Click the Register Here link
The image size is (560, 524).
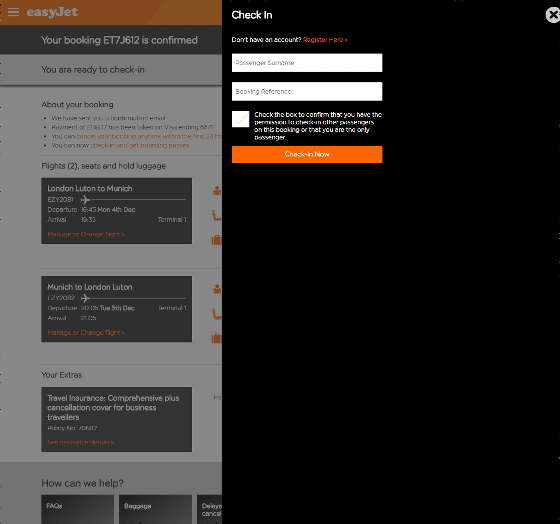325,40
